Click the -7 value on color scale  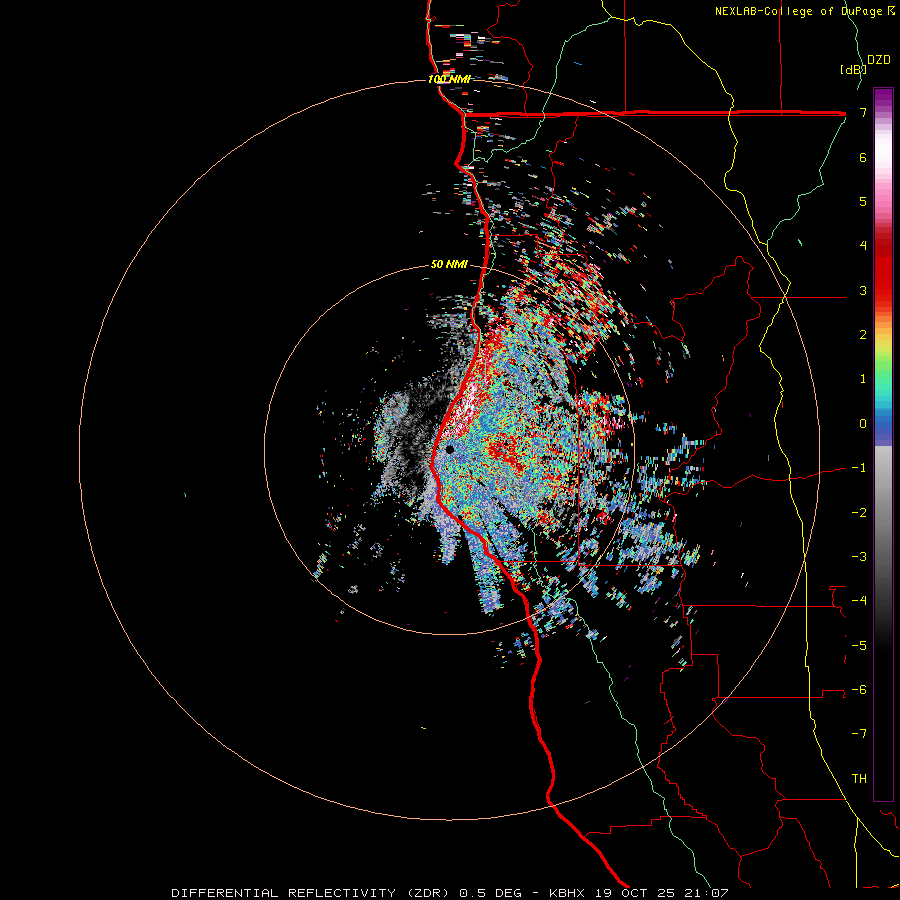point(859,734)
